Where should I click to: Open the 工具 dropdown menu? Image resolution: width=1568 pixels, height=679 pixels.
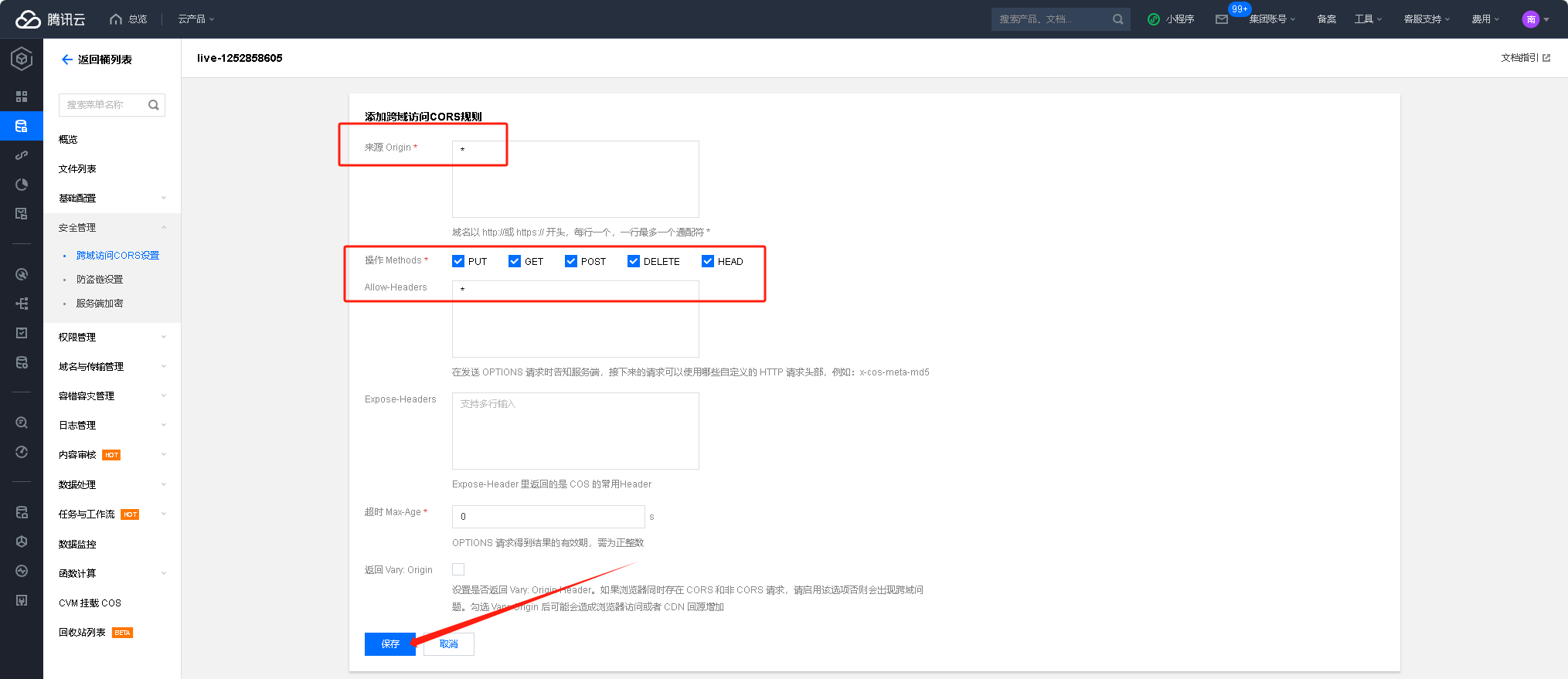coord(1368,19)
